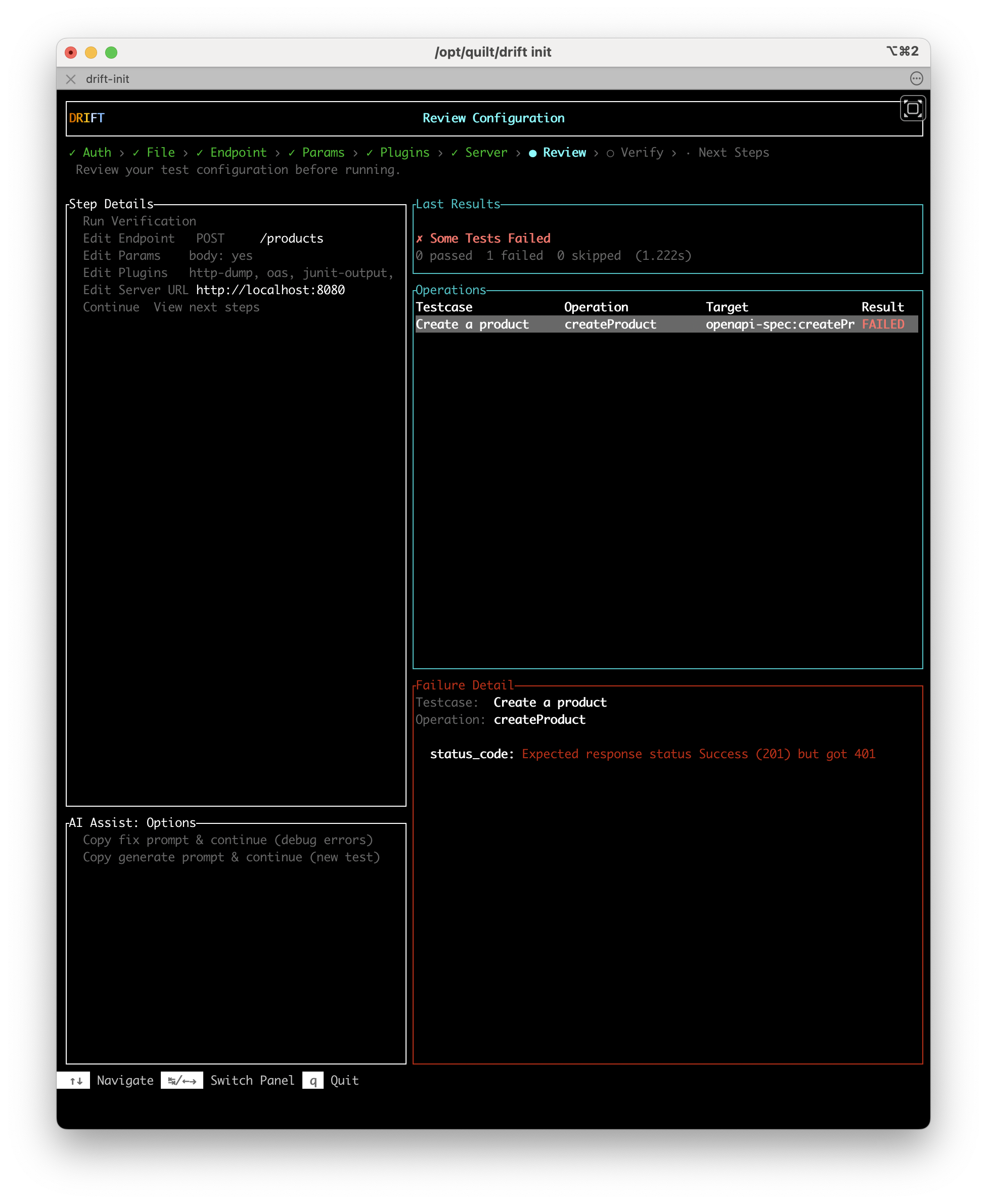
Task: Toggle the checkmark beside the Endpoint step
Action: 199,152
